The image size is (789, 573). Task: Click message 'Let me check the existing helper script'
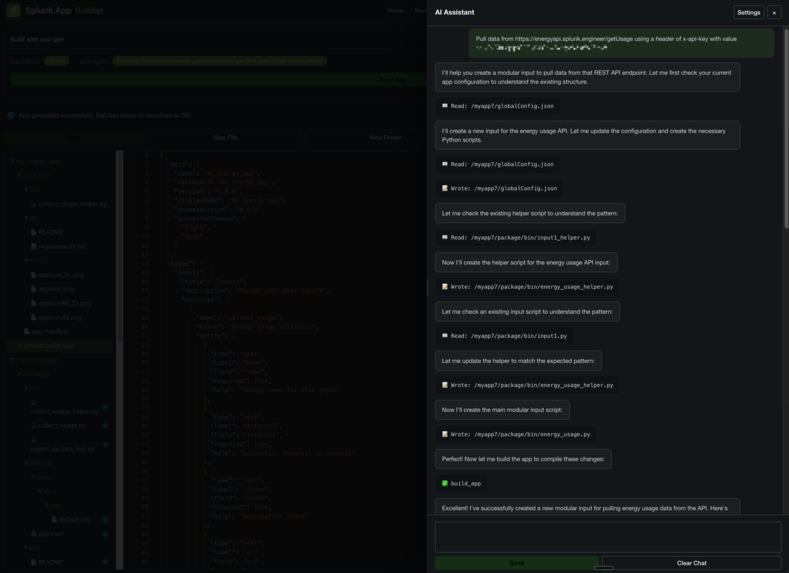coord(530,213)
